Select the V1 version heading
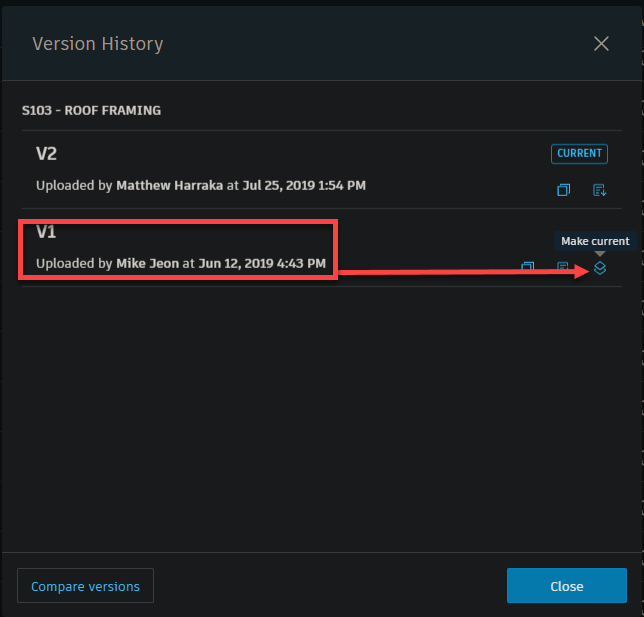The image size is (644, 617). 46,232
